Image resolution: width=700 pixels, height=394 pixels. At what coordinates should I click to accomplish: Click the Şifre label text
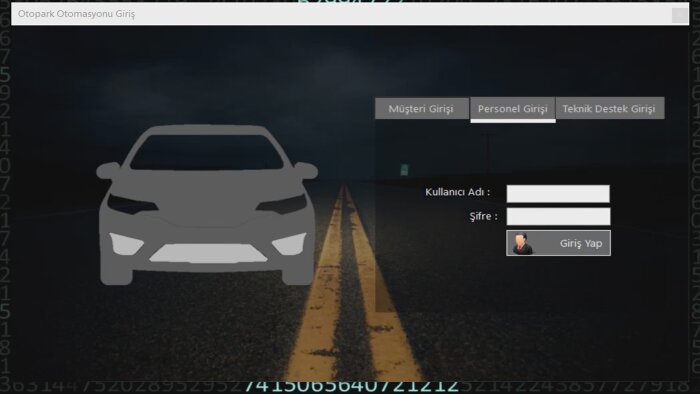click(483, 216)
